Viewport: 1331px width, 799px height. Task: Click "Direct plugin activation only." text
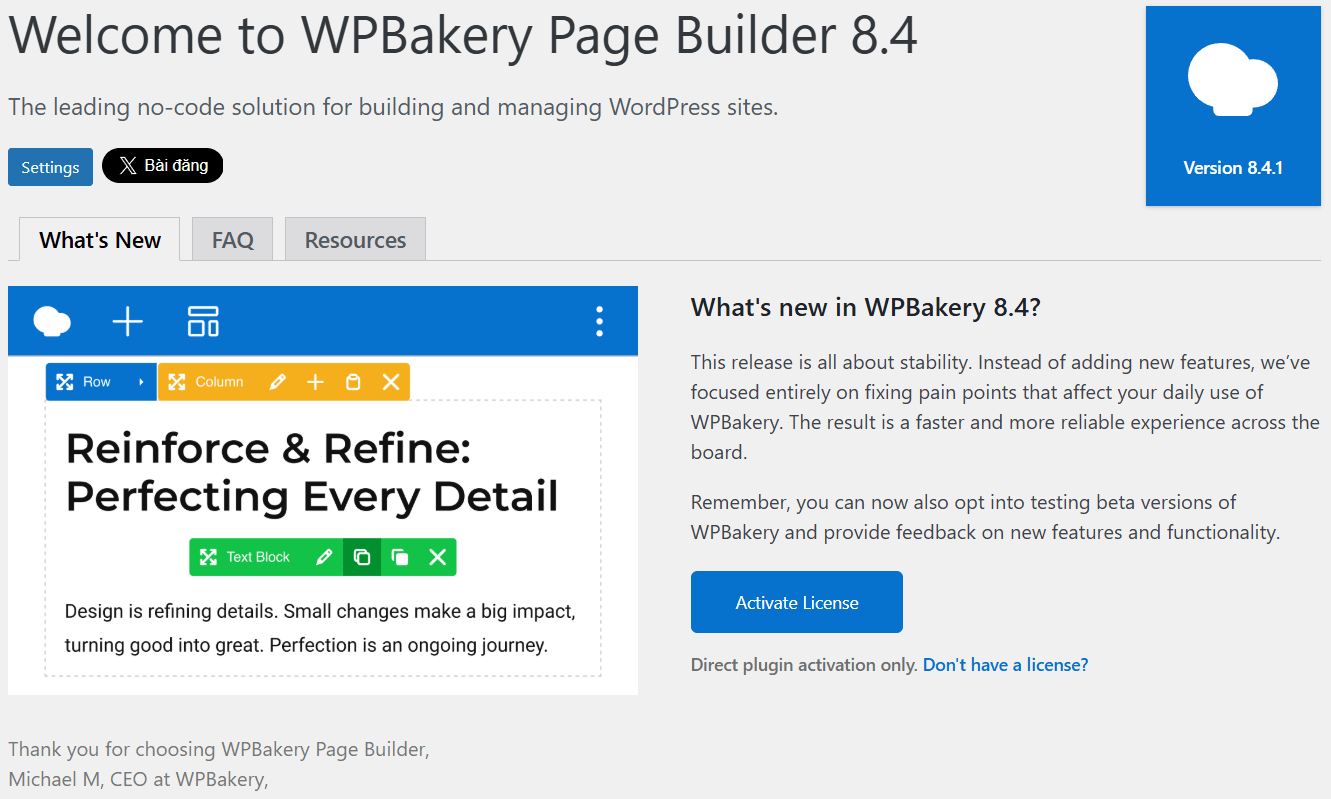(x=804, y=665)
